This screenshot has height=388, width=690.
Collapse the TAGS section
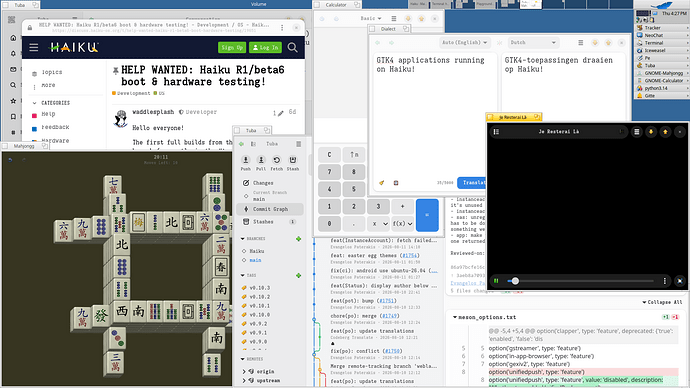coord(242,275)
